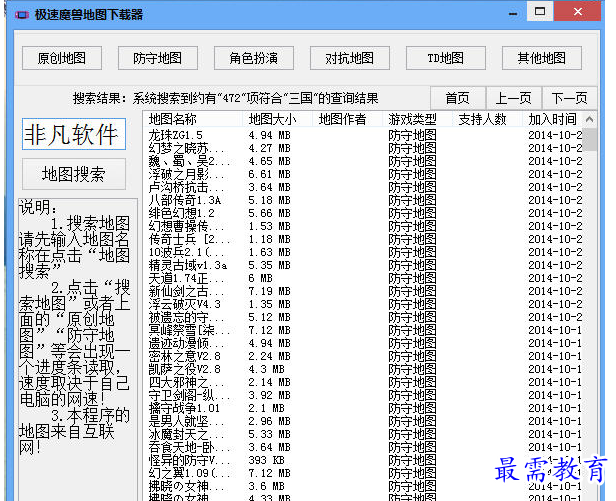Click the 7.19 MB size cell
The width and height of the screenshot is (616, 501).
click(x=270, y=291)
